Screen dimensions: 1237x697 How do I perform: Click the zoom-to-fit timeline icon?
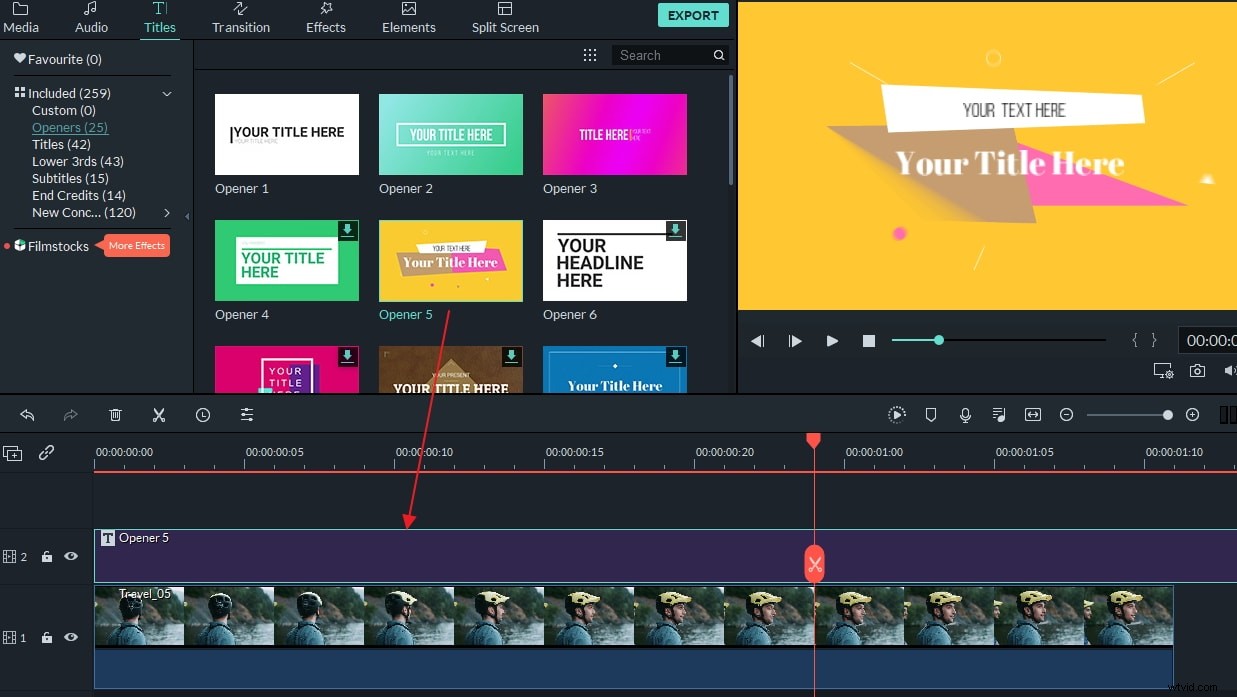[x=1033, y=414]
